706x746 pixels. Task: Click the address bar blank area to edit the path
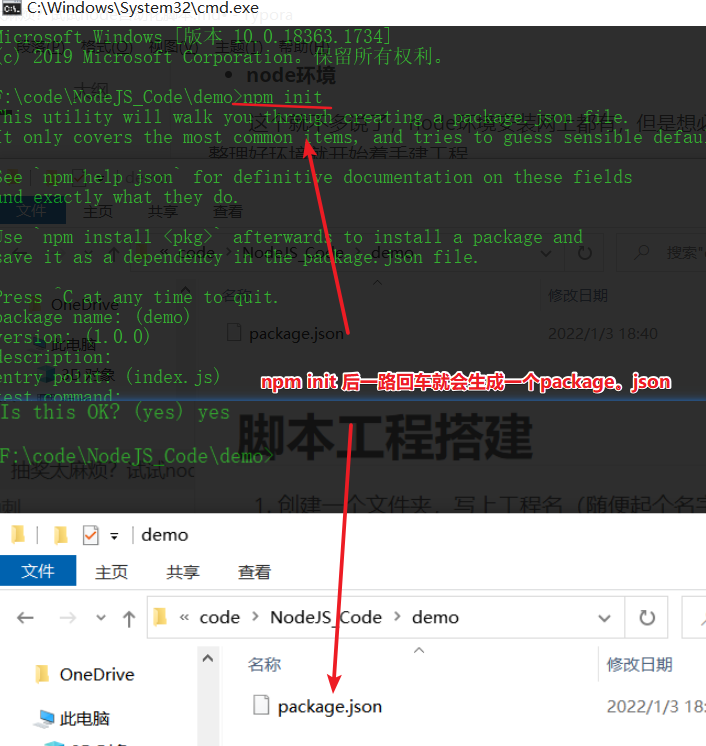pyautogui.click(x=526, y=618)
